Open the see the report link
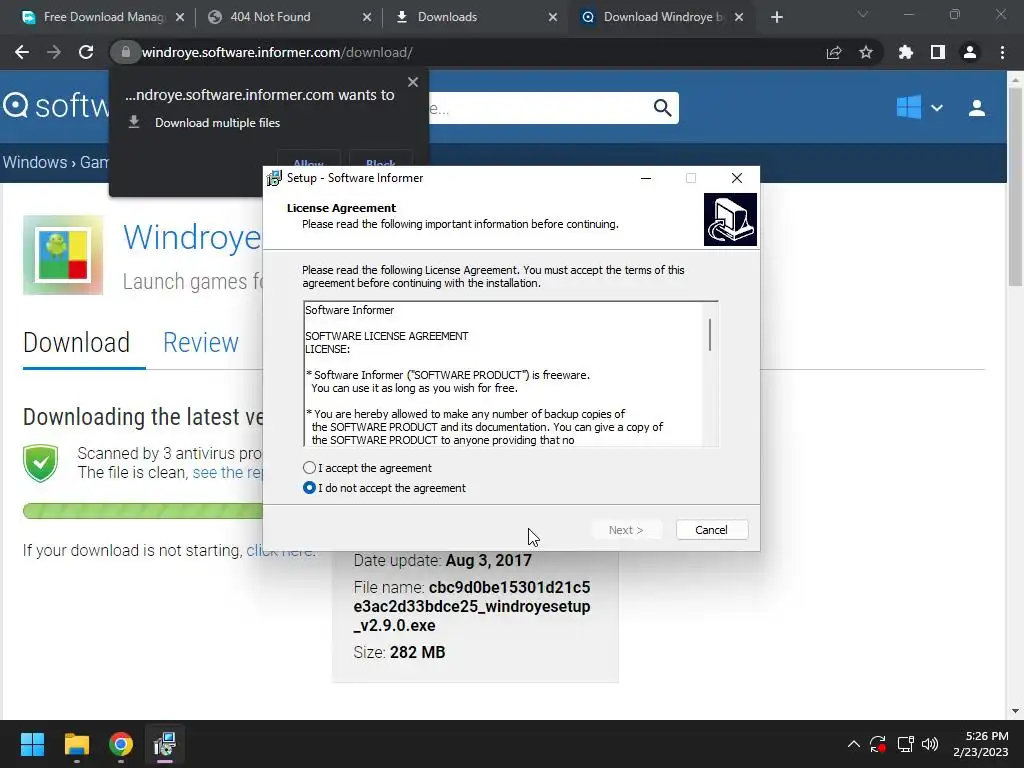 tap(227, 473)
